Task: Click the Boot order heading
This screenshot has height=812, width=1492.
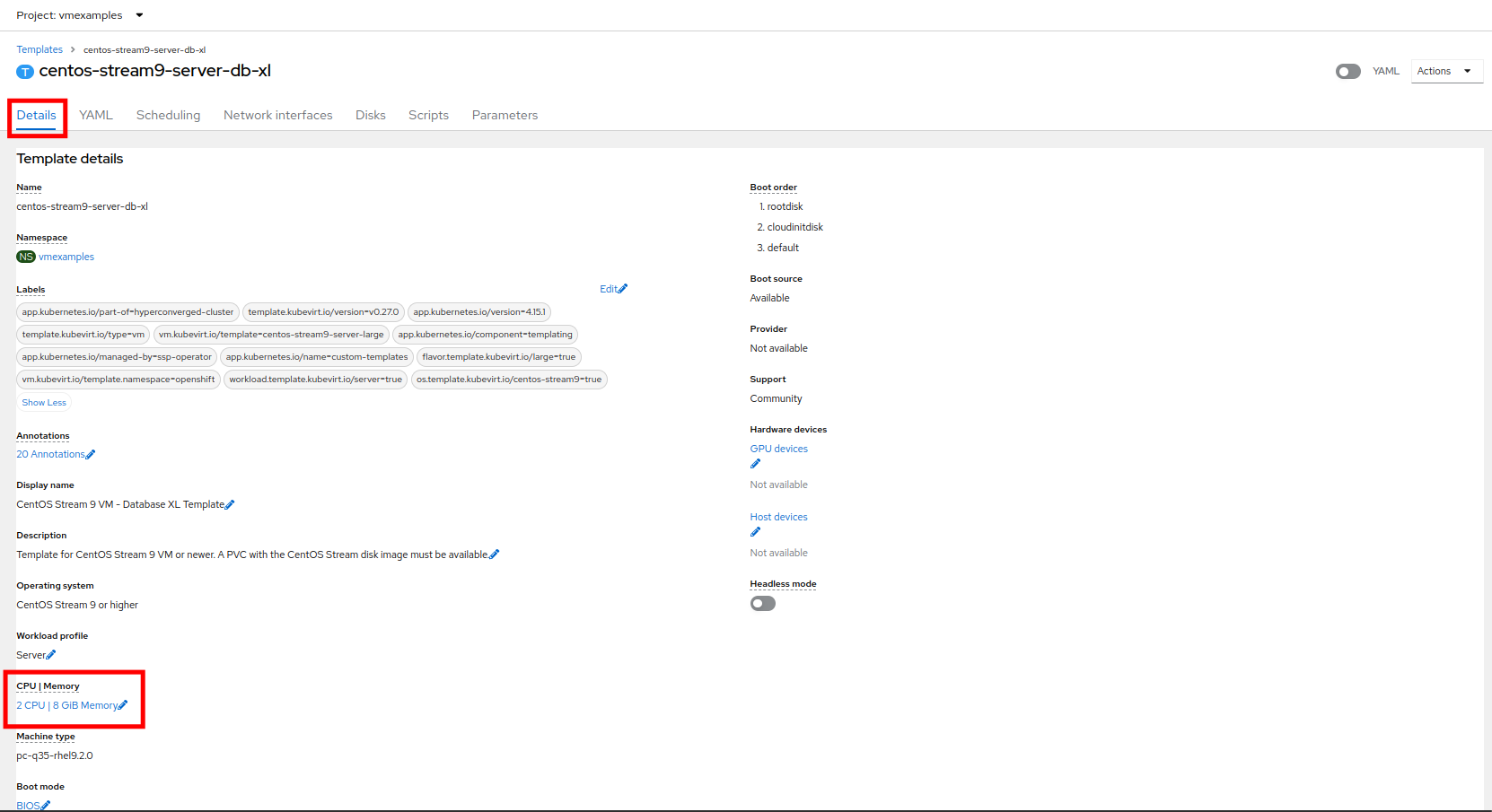Action: 773,188
